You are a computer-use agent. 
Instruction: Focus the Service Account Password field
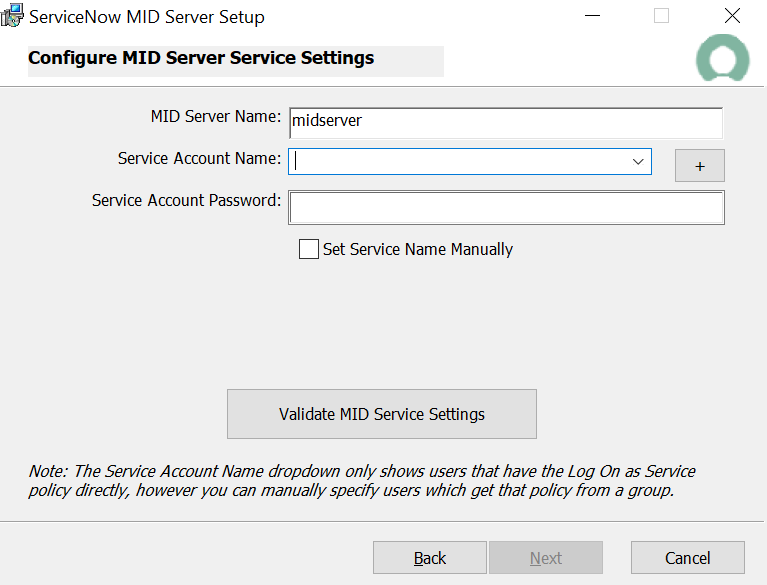click(x=506, y=208)
